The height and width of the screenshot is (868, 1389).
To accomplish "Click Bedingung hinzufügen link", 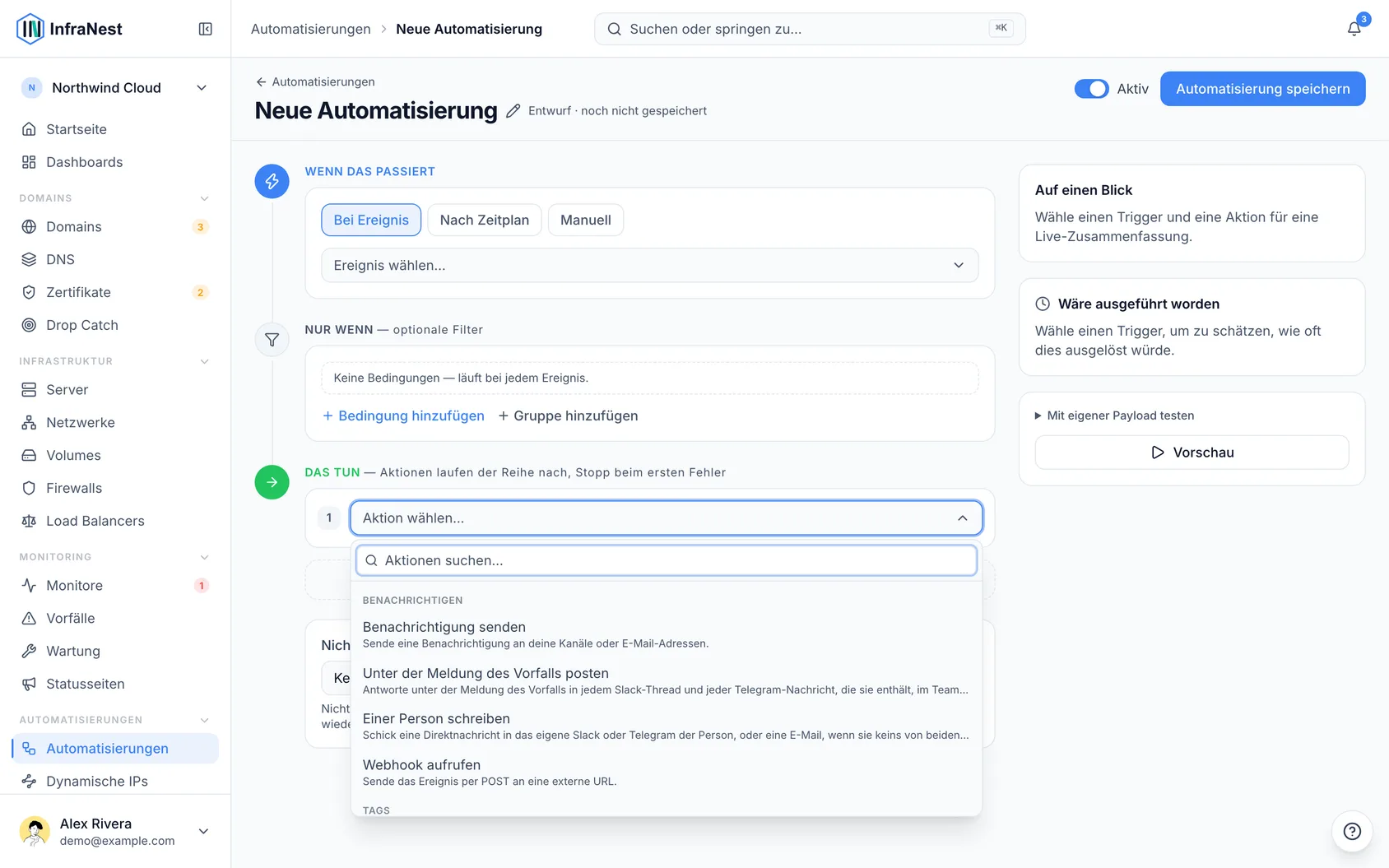I will pyautogui.click(x=403, y=415).
